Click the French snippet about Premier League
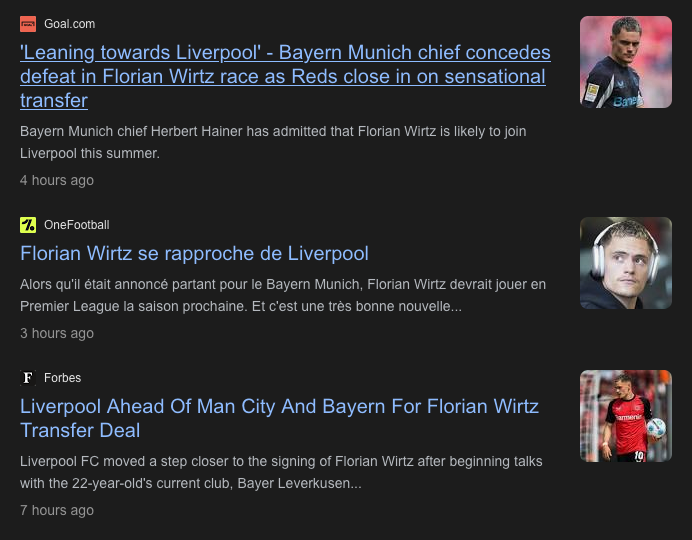The height and width of the screenshot is (540, 692). pyautogui.click(x=283, y=295)
